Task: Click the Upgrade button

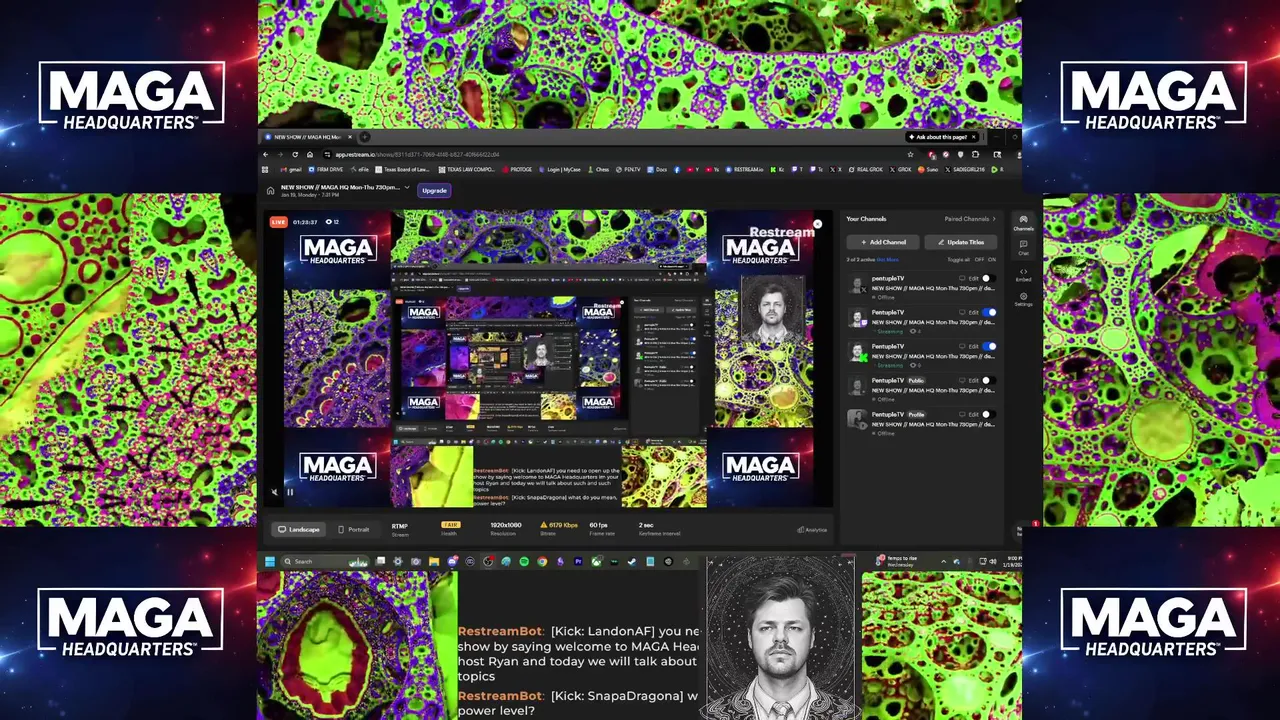Action: click(x=434, y=191)
